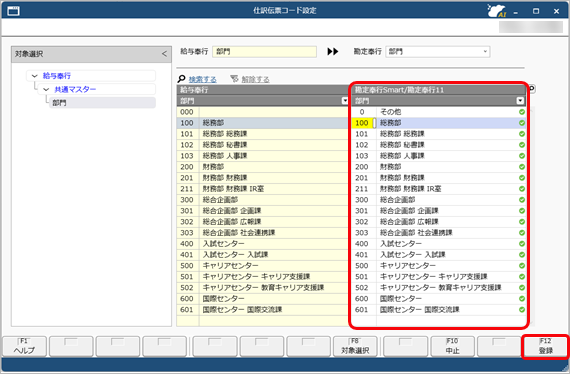Viewport: 570px width, 374px height.
Task: Select the left row 000
Action: click(x=262, y=112)
